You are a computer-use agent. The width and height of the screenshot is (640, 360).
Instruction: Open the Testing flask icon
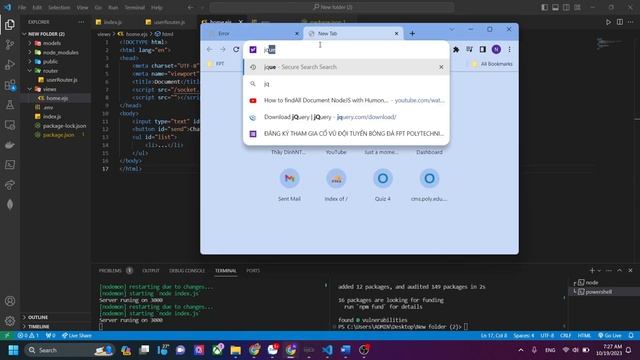point(10,105)
